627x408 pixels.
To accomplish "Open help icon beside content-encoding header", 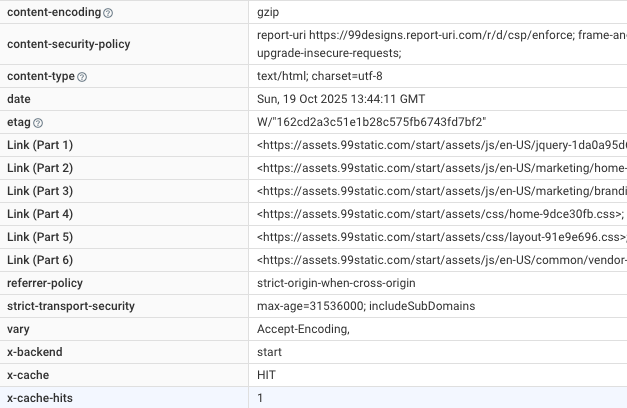I will tap(108, 13).
